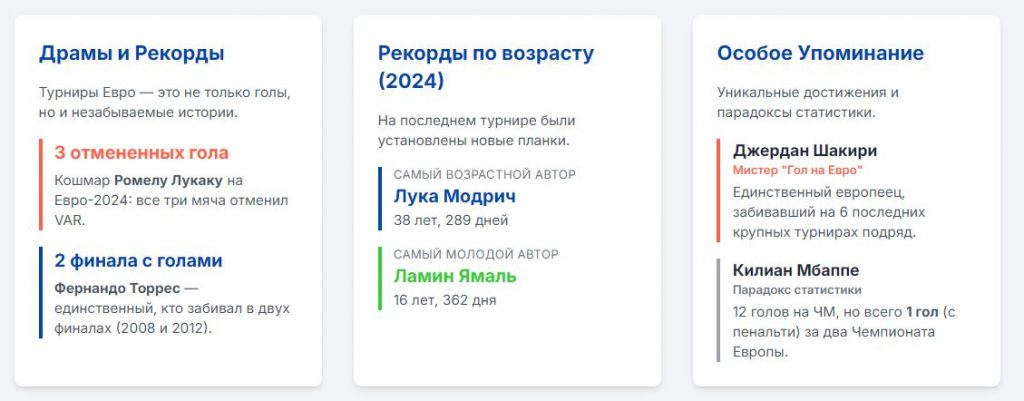Open the "Джердан Шакири" entry title

[805, 151]
